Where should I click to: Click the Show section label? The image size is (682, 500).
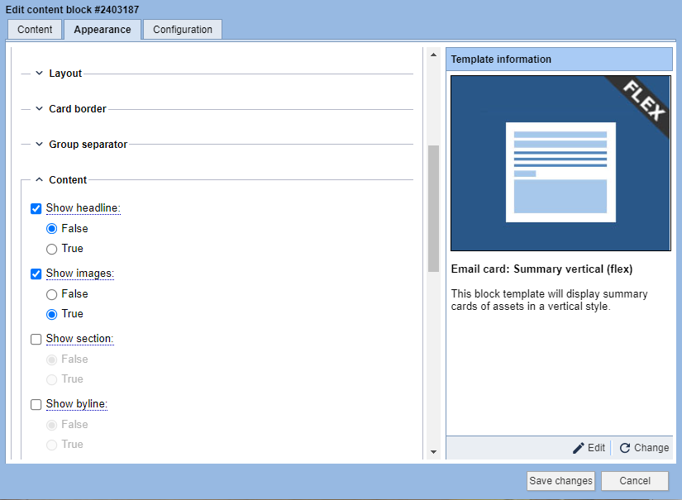tap(80, 339)
